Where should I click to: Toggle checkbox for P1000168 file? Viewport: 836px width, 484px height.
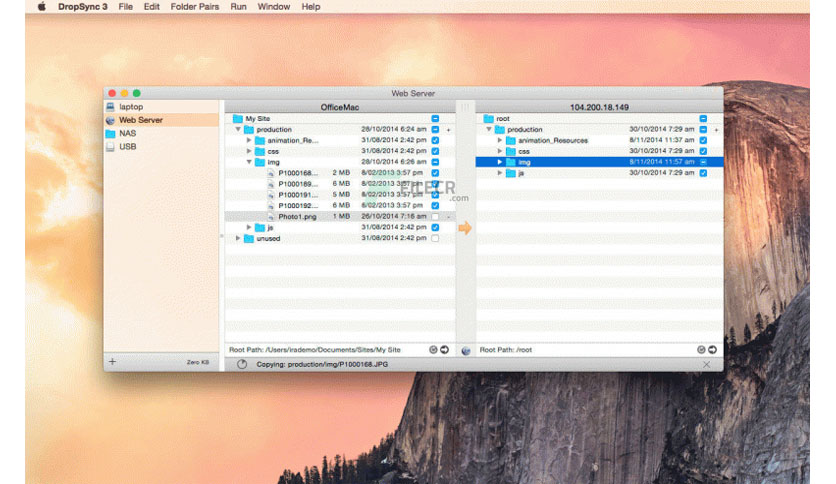click(x=435, y=173)
